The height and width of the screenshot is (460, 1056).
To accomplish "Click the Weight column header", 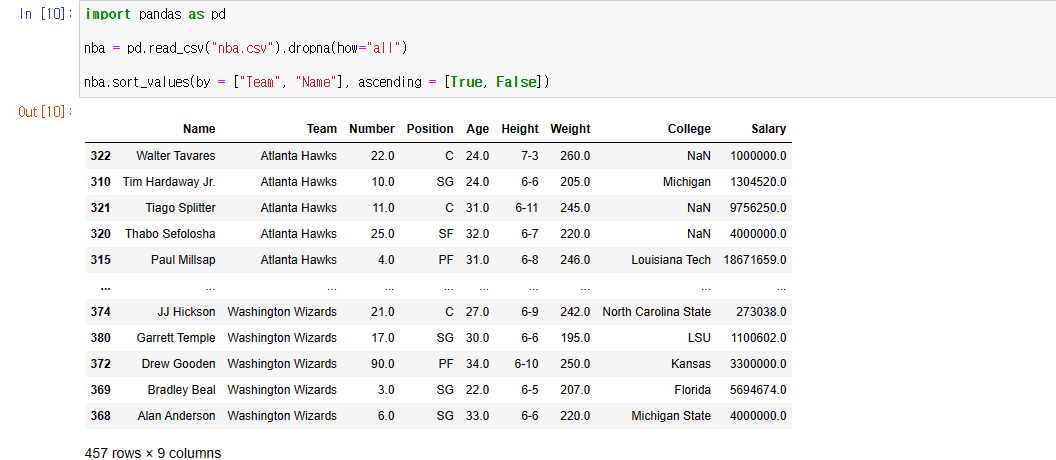I will click(x=570, y=129).
